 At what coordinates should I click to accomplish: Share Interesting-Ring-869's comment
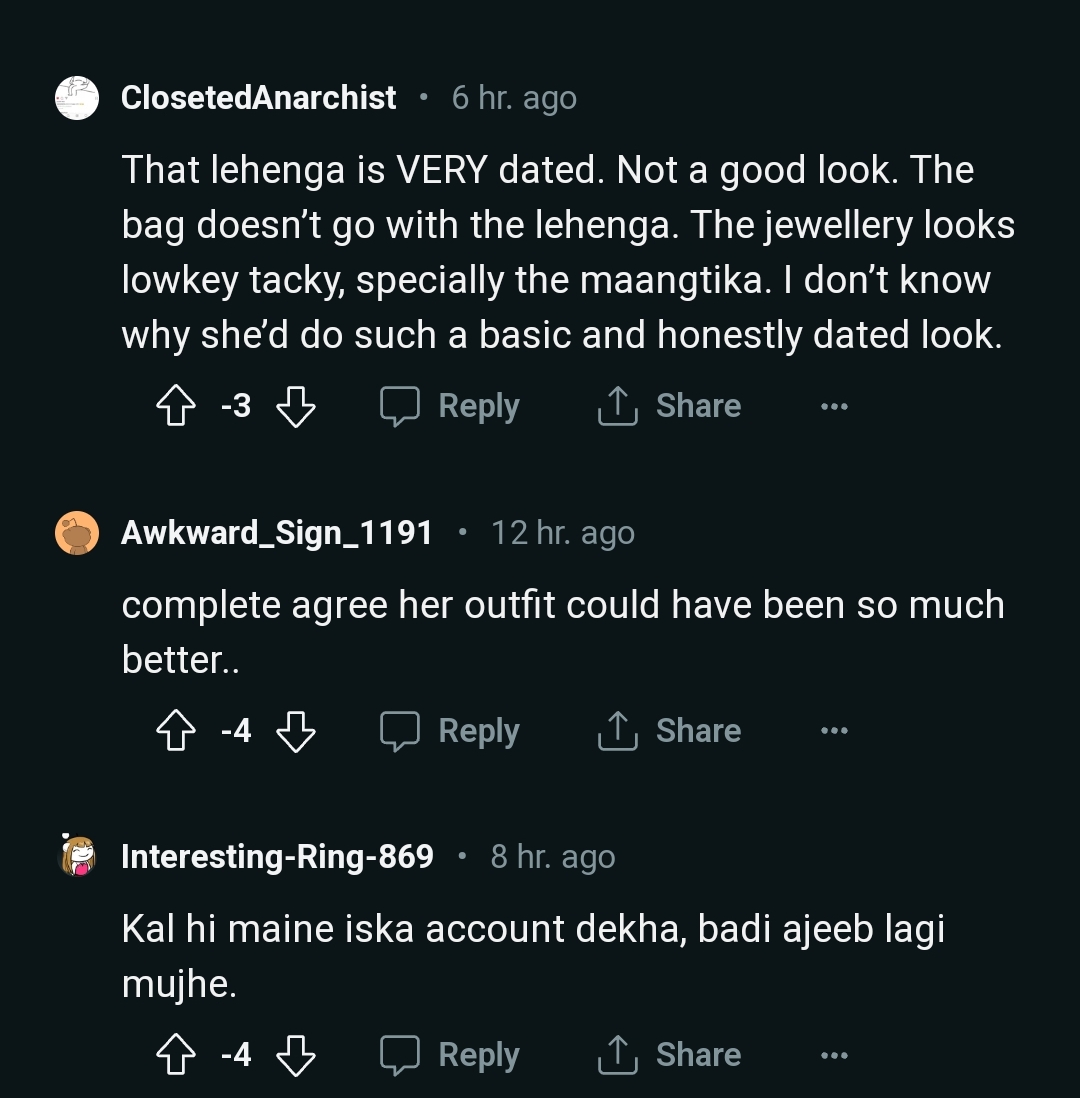coord(669,1055)
